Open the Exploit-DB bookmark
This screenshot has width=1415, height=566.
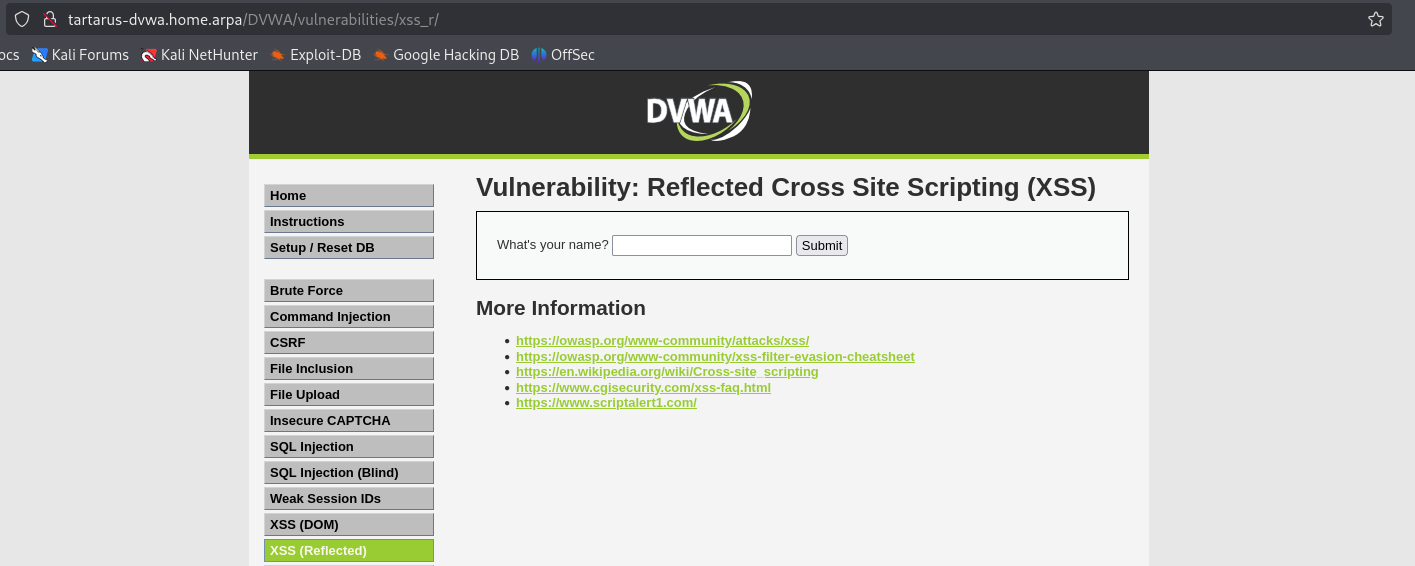(x=315, y=55)
